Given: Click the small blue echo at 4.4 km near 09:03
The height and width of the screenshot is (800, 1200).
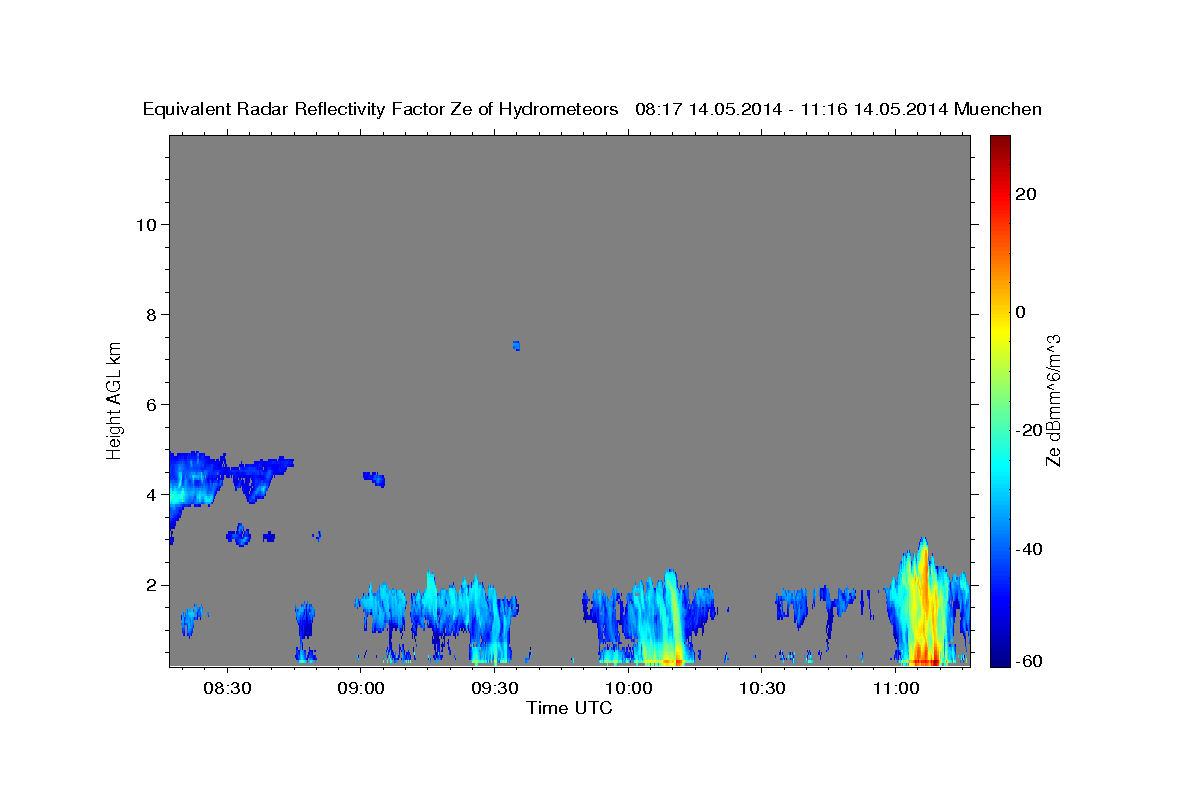Looking at the screenshot, I should click(x=375, y=478).
